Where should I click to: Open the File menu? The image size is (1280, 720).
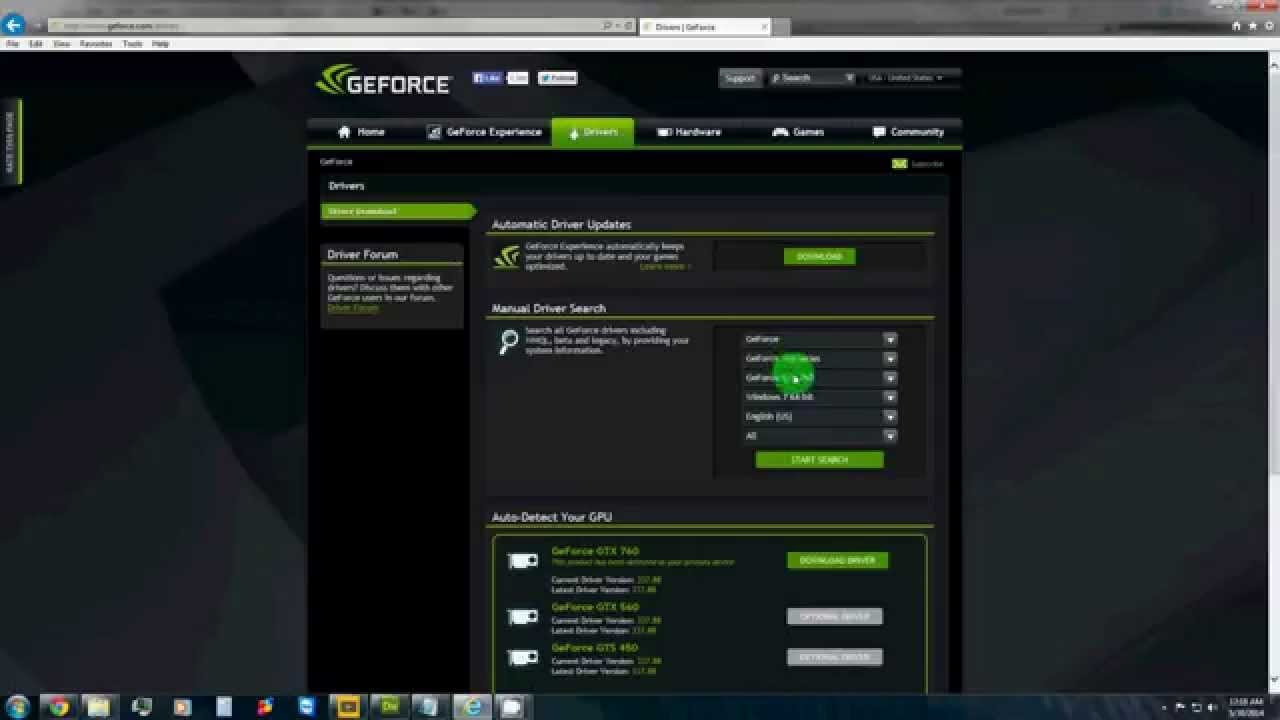(x=12, y=44)
